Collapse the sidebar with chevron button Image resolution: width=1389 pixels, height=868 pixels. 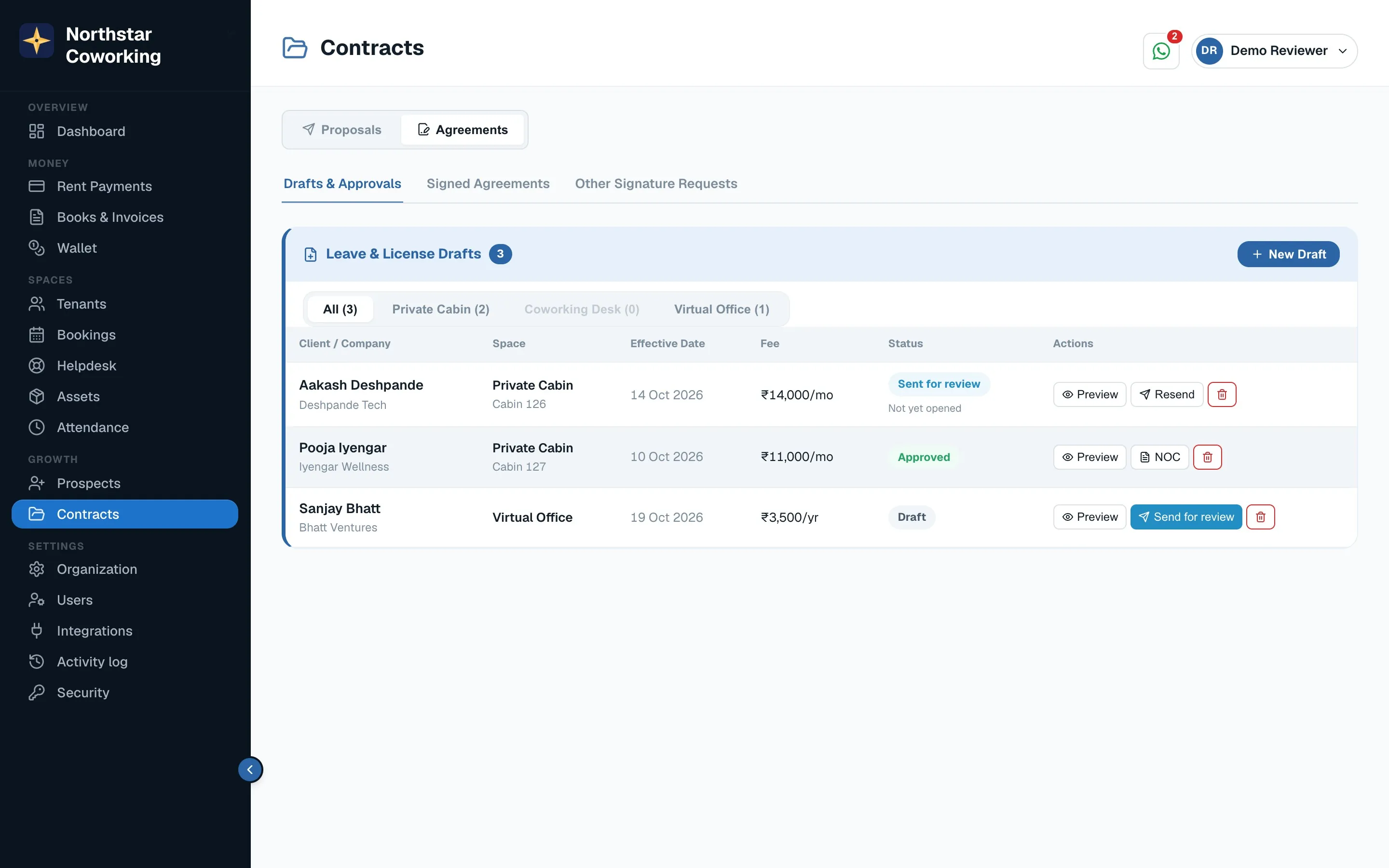(x=250, y=769)
